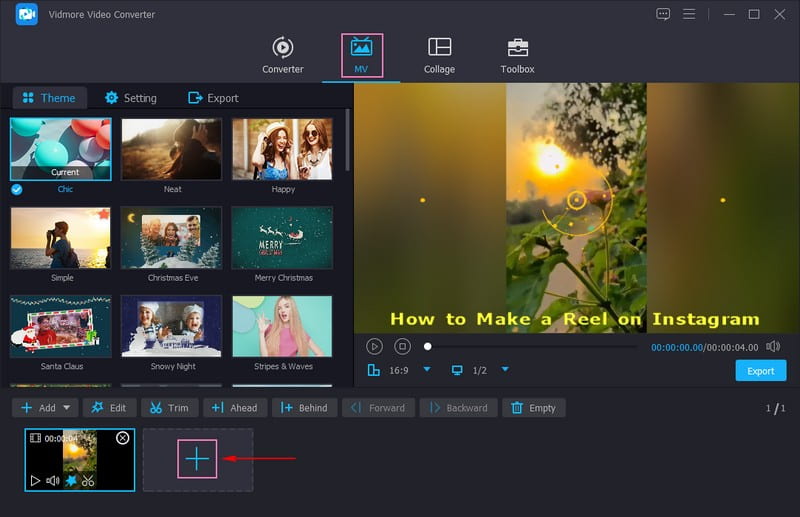Switch to the Setting tab
The height and width of the screenshot is (517, 800).
130,98
